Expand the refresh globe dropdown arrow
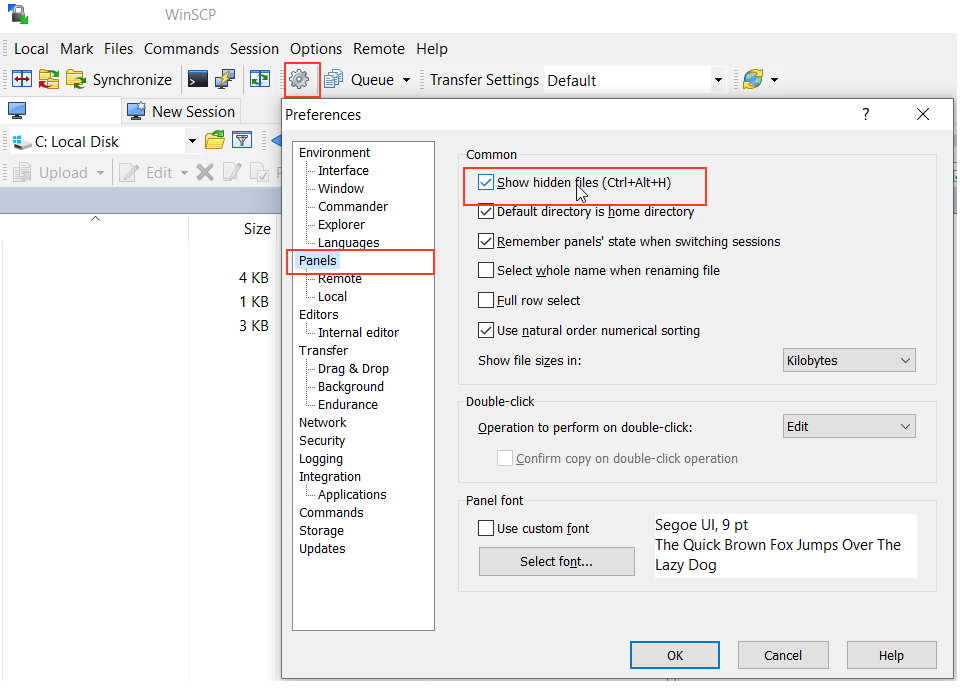The width and height of the screenshot is (960, 700). tap(774, 80)
